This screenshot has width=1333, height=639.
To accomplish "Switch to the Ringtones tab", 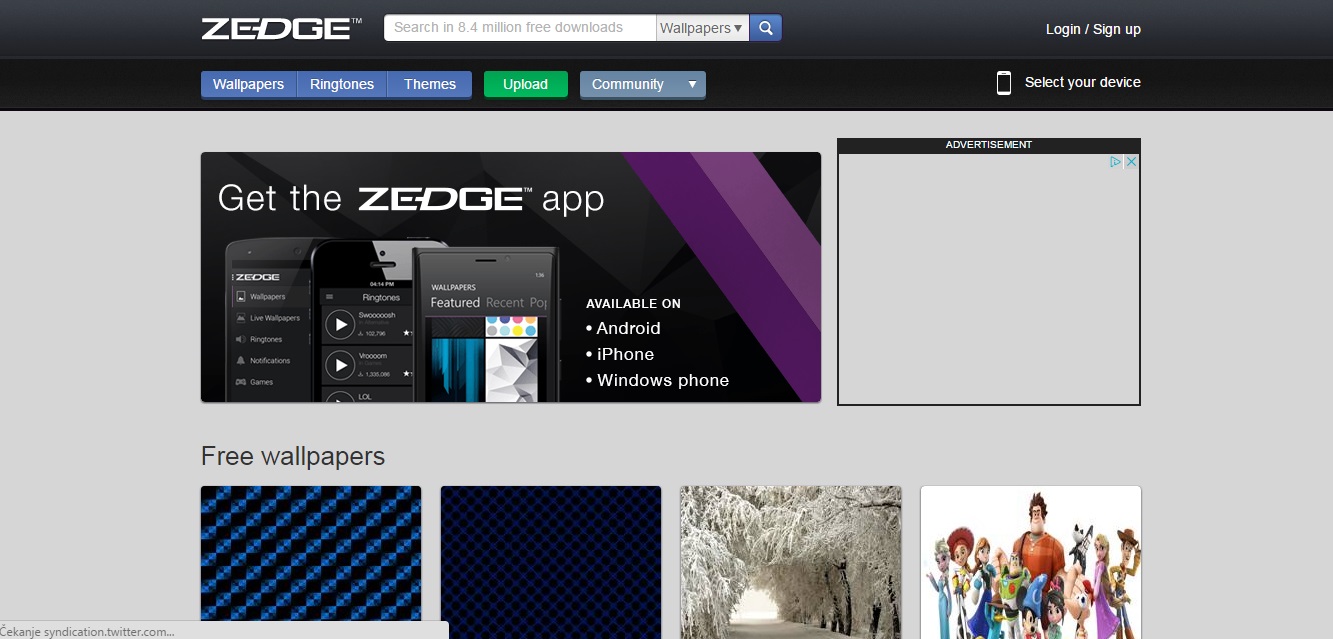I will pos(342,85).
